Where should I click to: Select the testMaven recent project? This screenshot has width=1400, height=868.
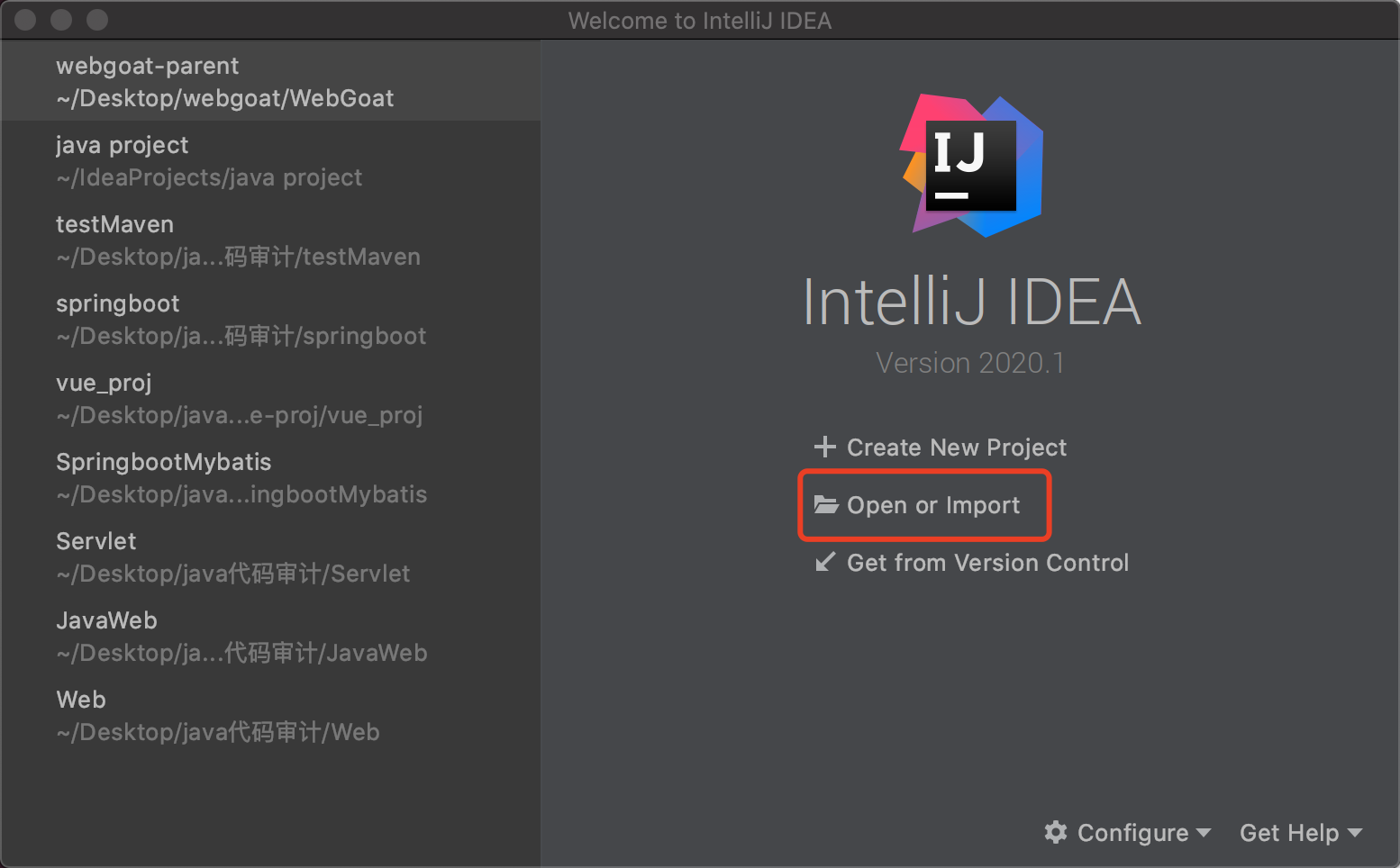tap(238, 240)
